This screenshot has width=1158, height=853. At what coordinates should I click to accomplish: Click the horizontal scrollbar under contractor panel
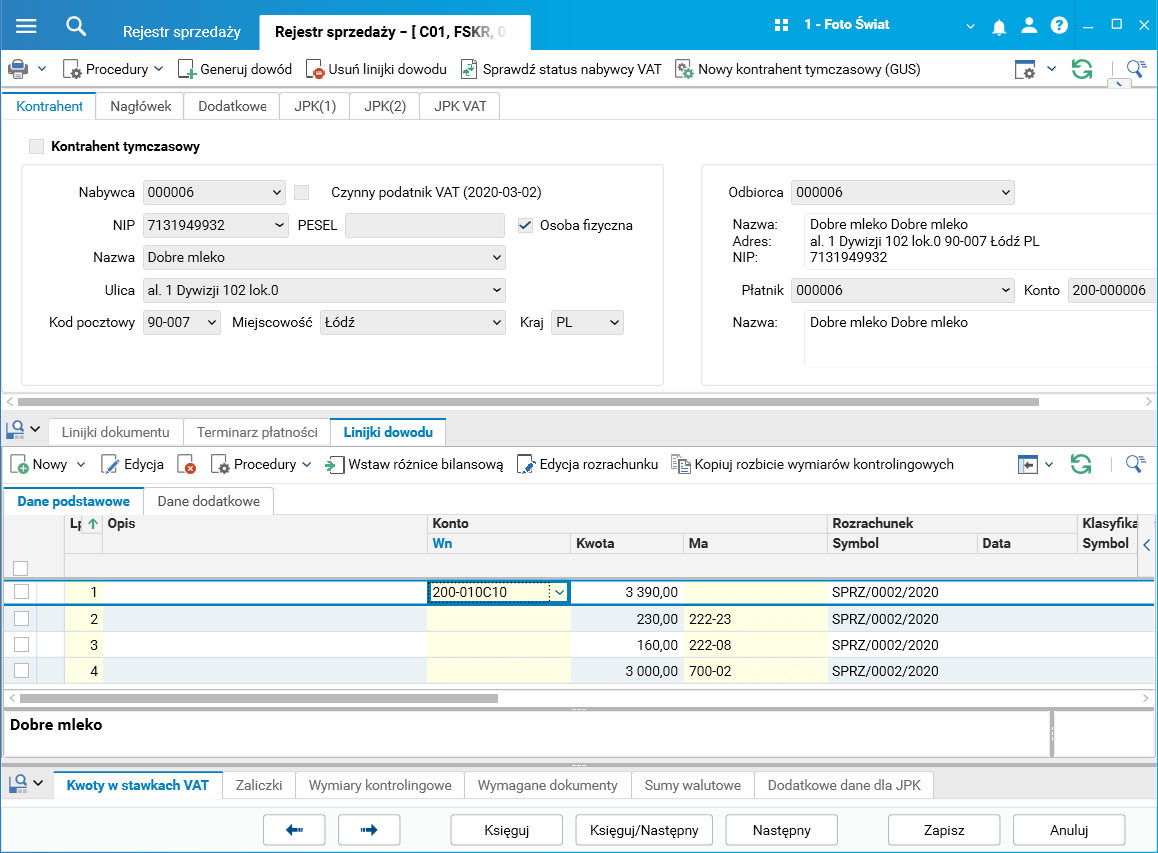pyautogui.click(x=528, y=402)
